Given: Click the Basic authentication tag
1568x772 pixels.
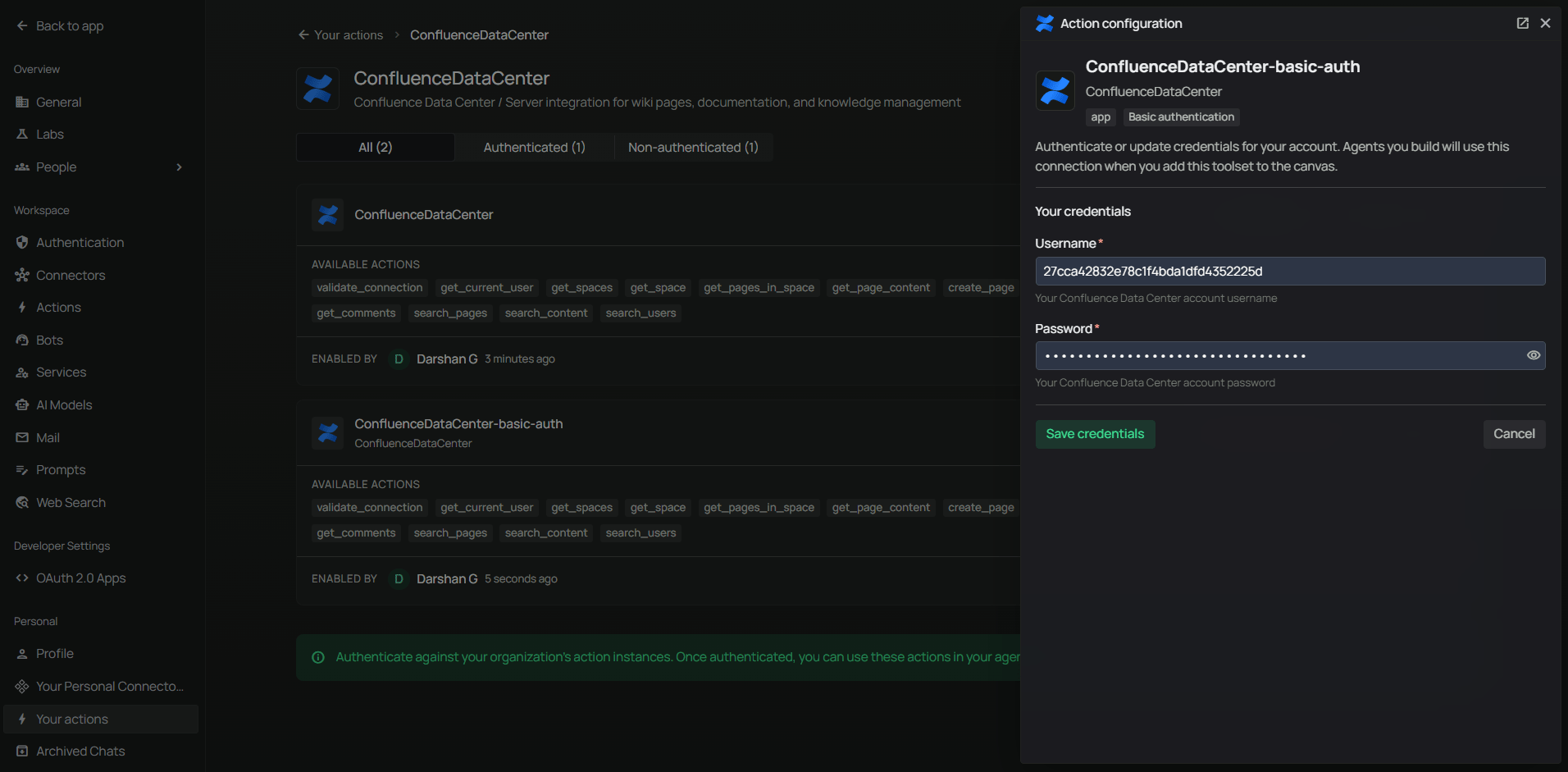Looking at the screenshot, I should click(x=1181, y=117).
